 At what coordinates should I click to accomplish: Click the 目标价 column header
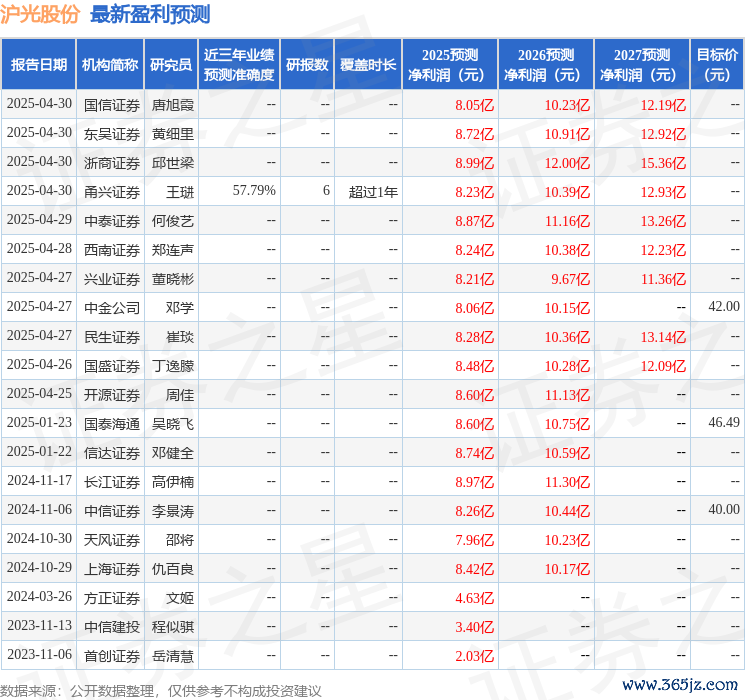tap(717, 65)
